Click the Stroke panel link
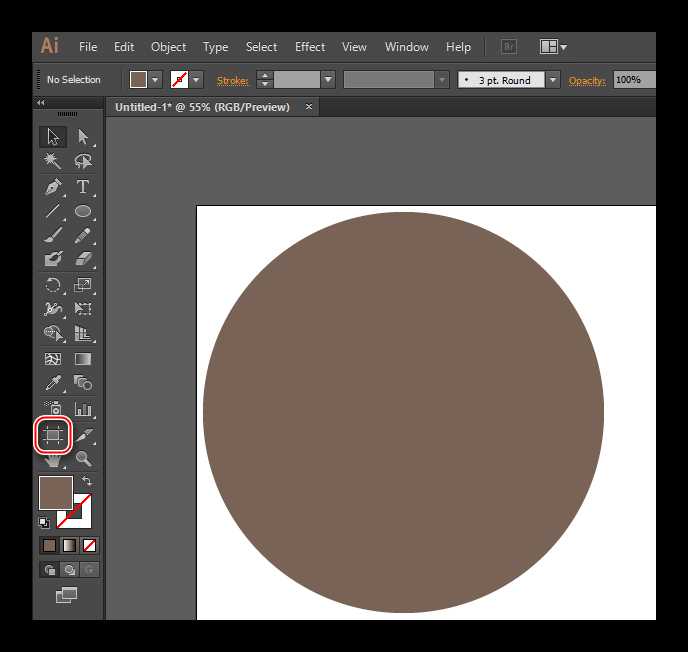Screen dimensions: 688x652 [233, 81]
